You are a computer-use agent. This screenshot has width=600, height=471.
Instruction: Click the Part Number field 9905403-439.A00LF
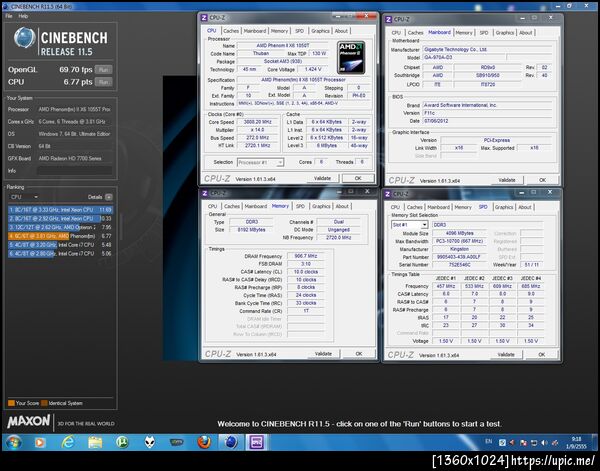[459, 257]
